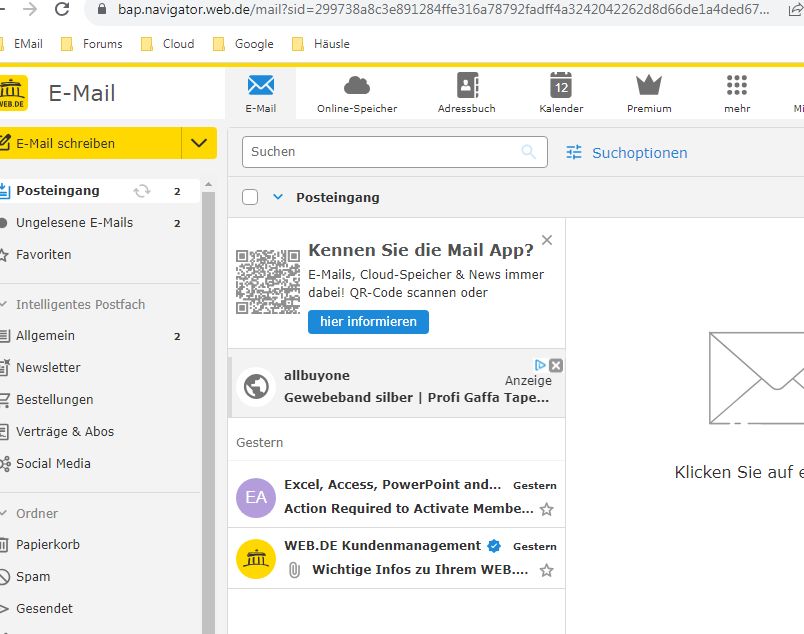This screenshot has height=634, width=804.
Task: Click the scrollbar up arrow in sidebar
Action: coord(208,184)
